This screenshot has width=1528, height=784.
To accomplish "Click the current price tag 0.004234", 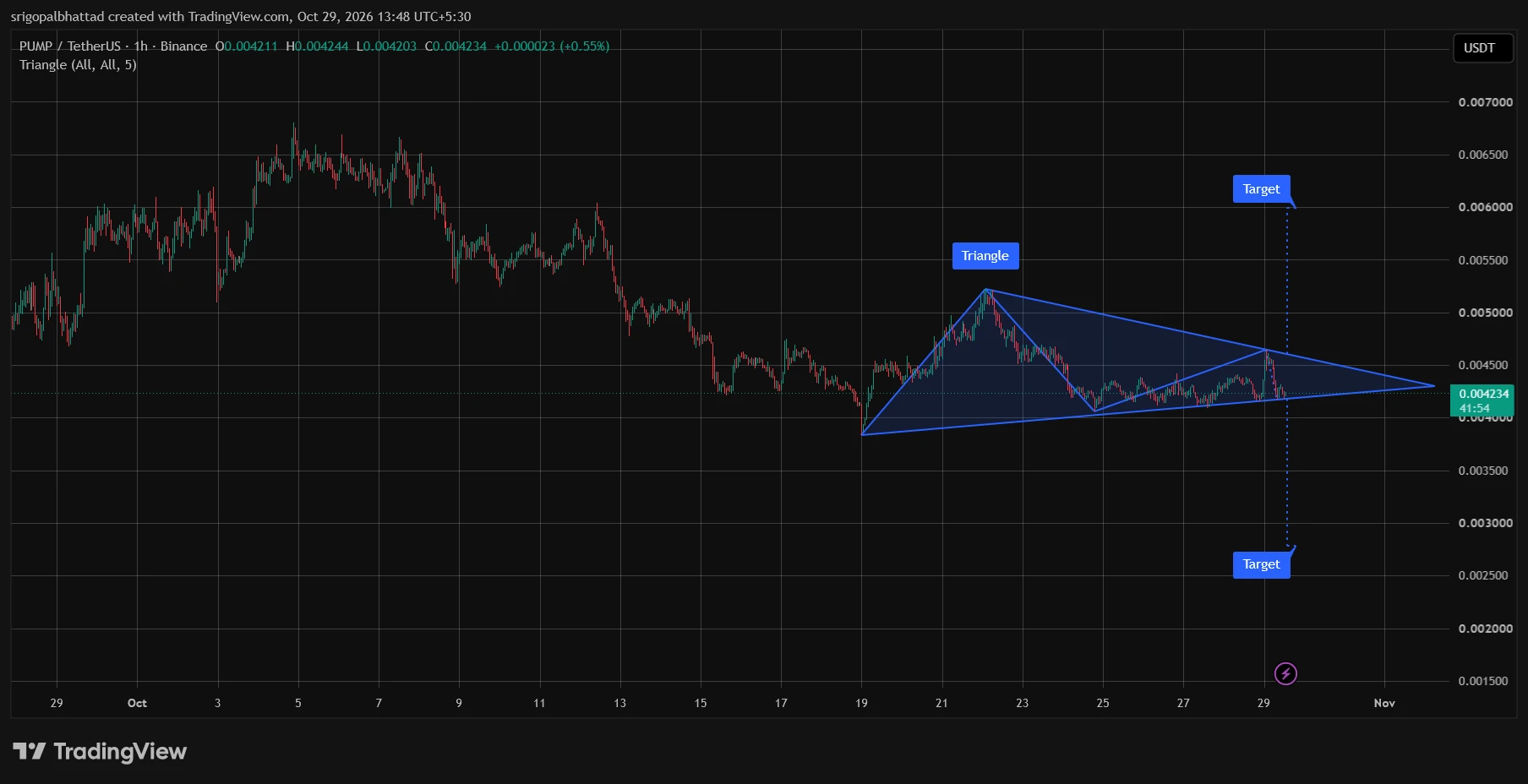I will [1484, 394].
